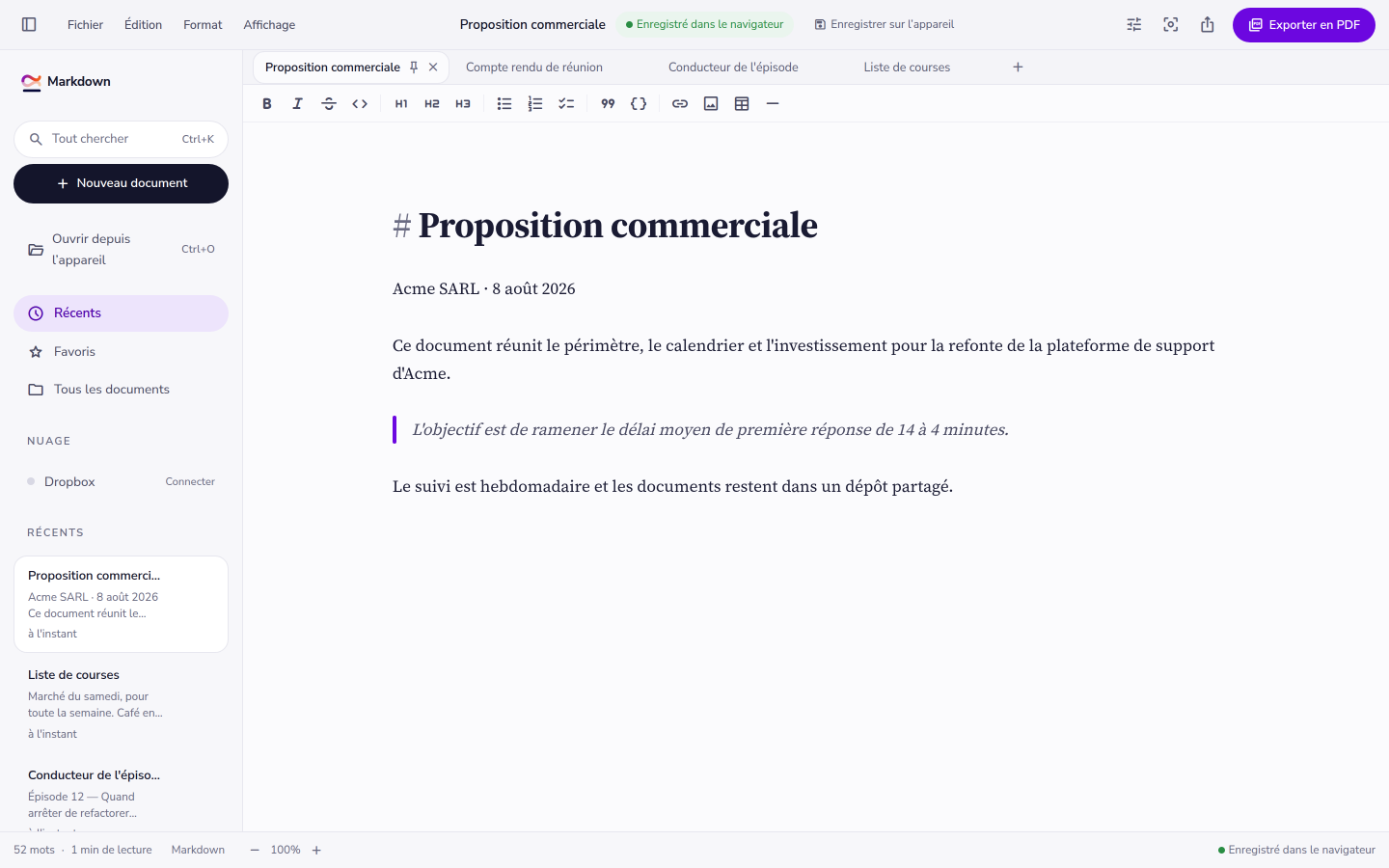Switch to Conducteur de l'épisode tab
The width and height of the screenshot is (1389, 868).
click(x=733, y=68)
